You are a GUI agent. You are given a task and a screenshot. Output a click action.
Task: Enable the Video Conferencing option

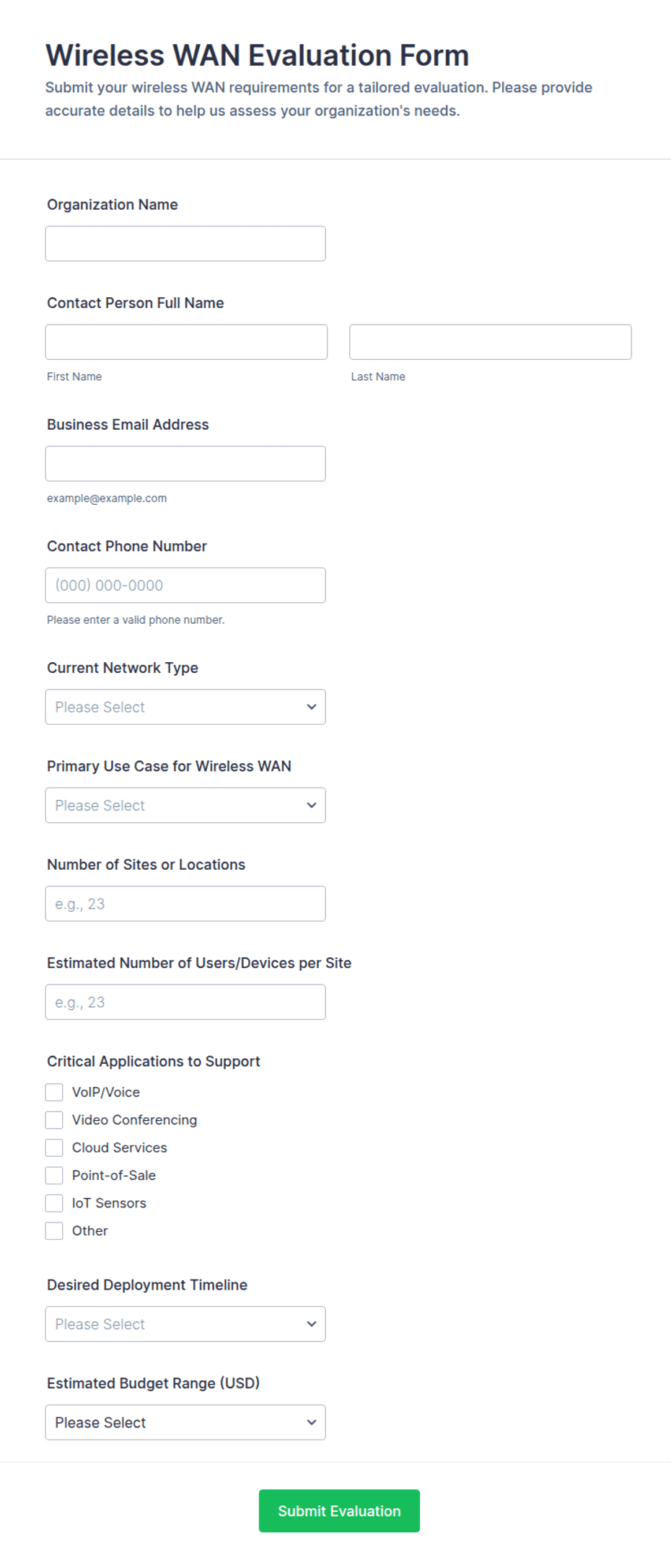[54, 1120]
